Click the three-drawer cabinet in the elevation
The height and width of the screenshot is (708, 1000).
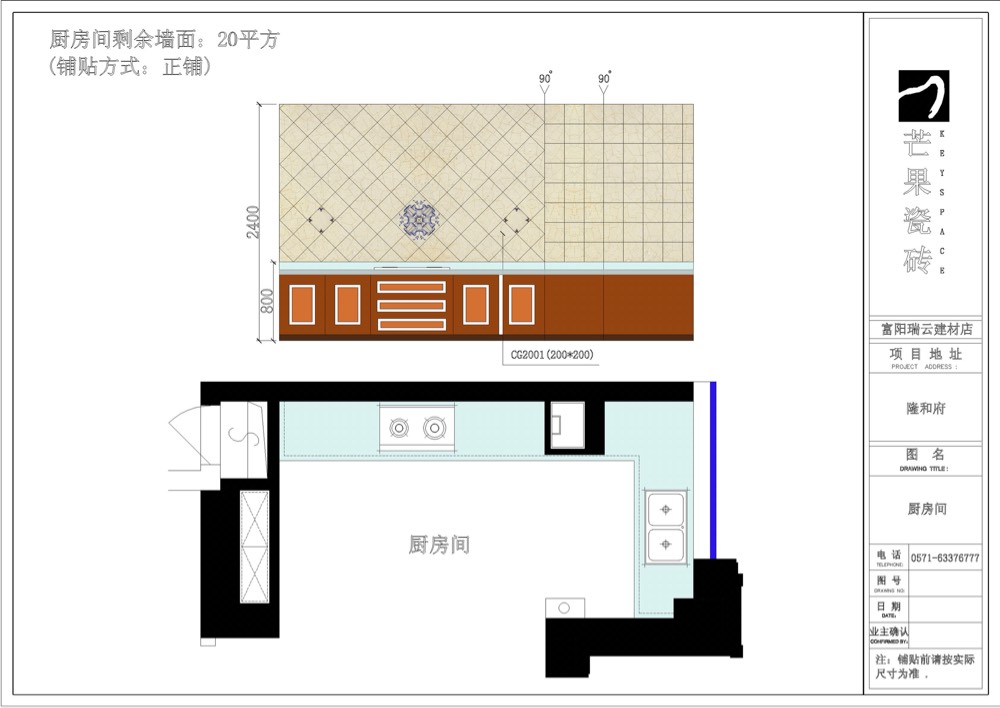tap(411, 305)
